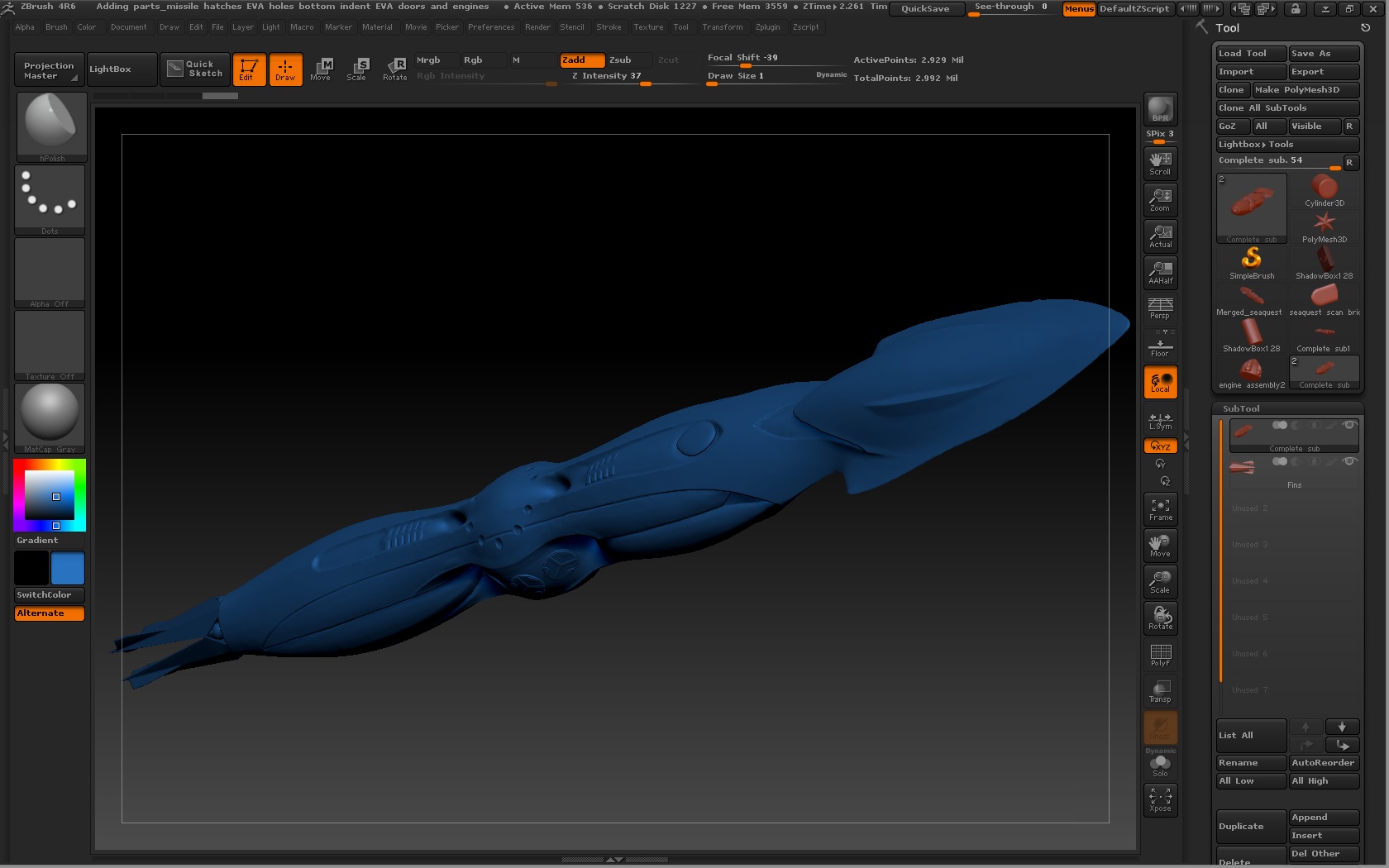
Task: Click the LightBox button
Action: [x=122, y=69]
